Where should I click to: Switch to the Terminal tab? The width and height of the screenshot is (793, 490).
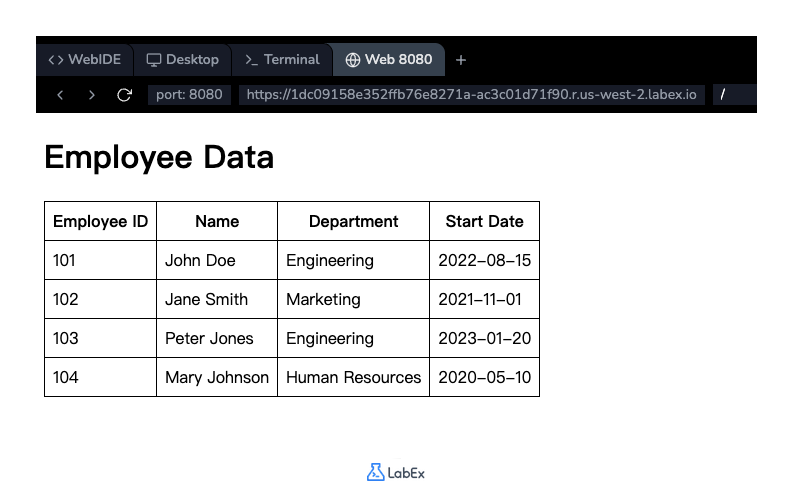click(282, 60)
